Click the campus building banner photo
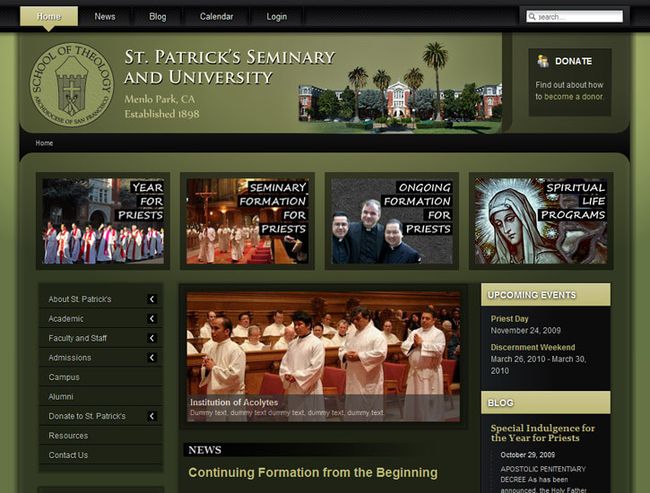The width and height of the screenshot is (650, 493). [400, 88]
